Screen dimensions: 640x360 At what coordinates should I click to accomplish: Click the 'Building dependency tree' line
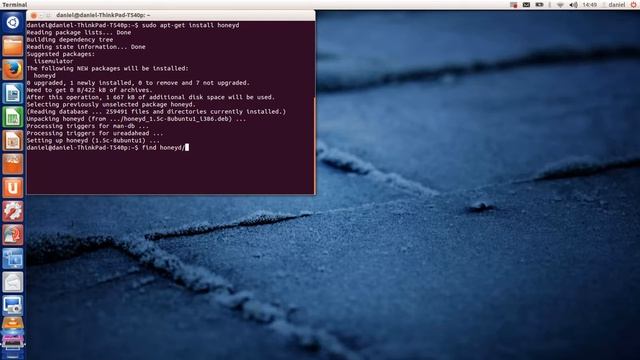70,40
